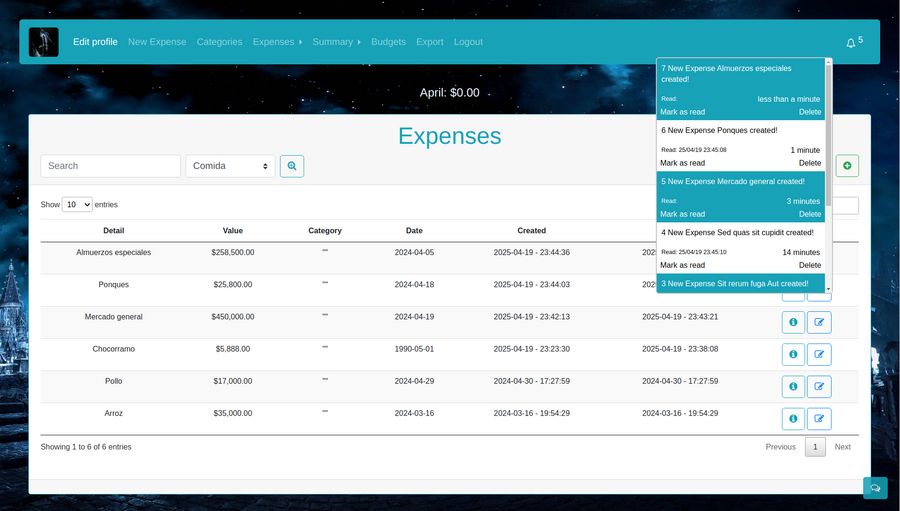
Task: Go to Budgets in the navbar
Action: coord(388,42)
